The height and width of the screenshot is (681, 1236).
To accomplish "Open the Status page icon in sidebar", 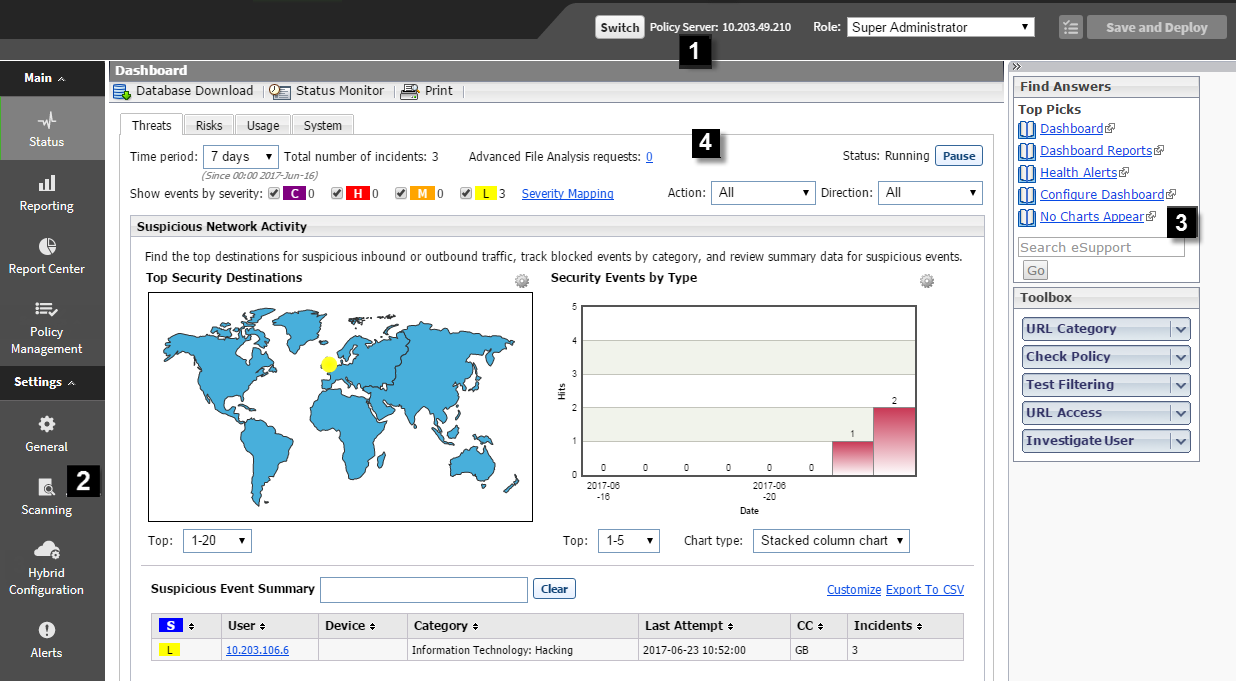I will coord(46,120).
